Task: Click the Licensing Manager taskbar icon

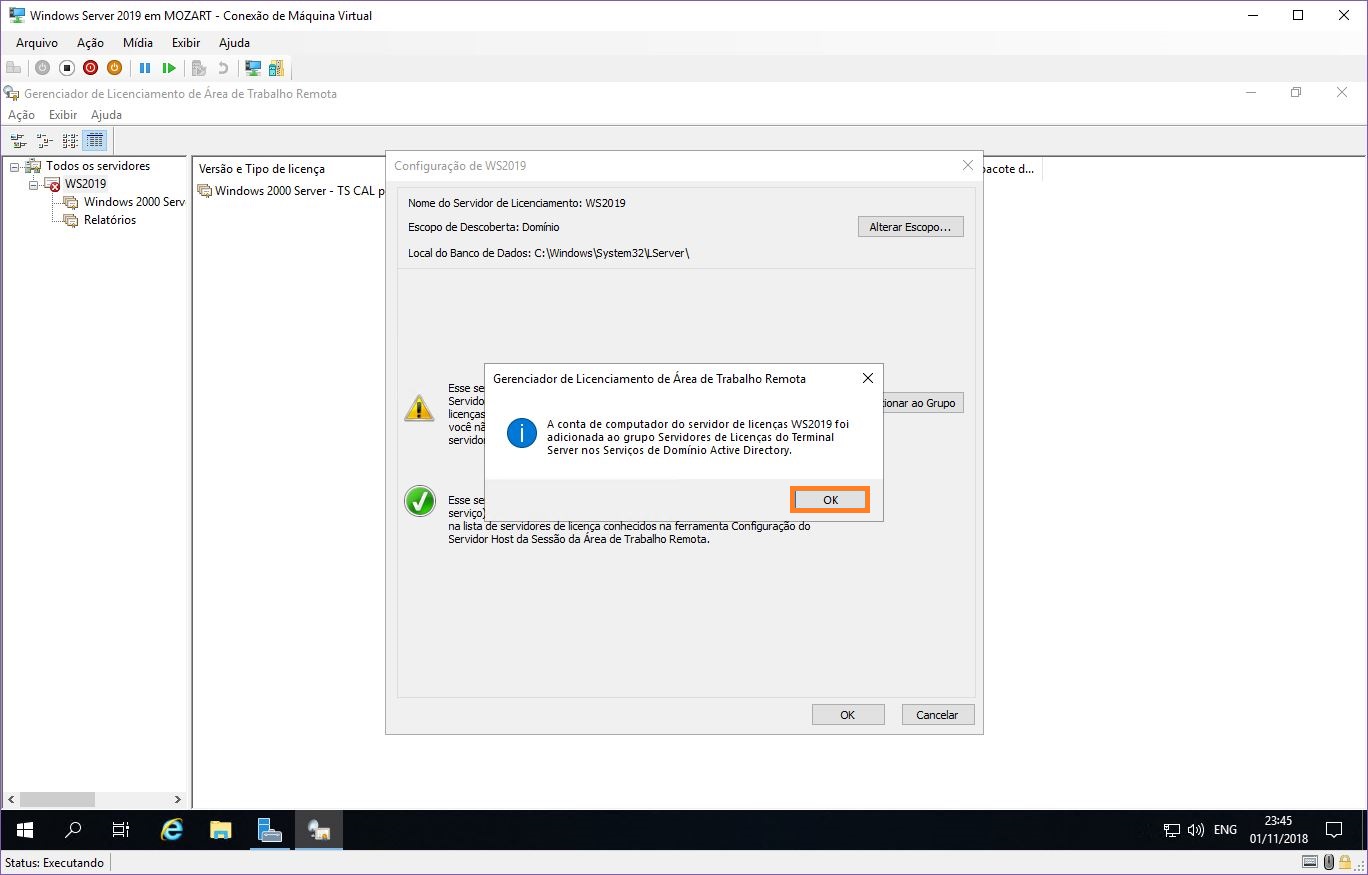Action: 319,830
